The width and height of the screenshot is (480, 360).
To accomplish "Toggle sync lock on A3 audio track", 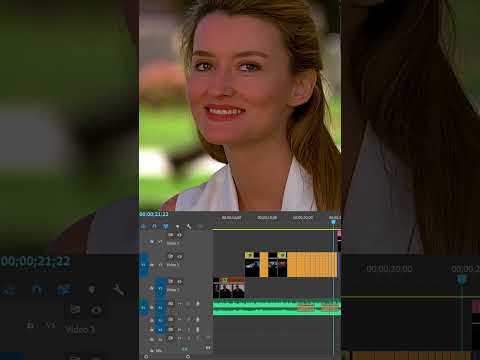I will [171, 330].
